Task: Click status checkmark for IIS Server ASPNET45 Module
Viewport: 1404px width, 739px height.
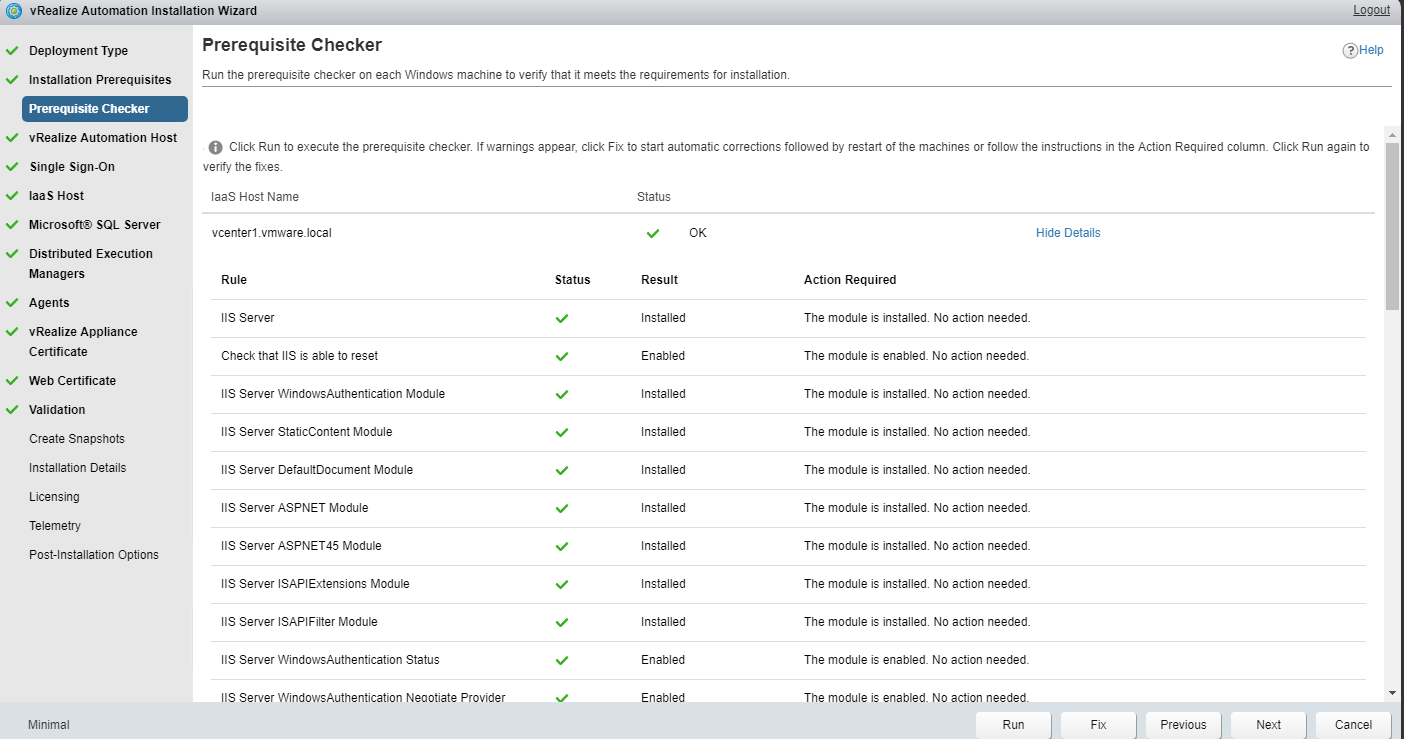Action: point(562,547)
